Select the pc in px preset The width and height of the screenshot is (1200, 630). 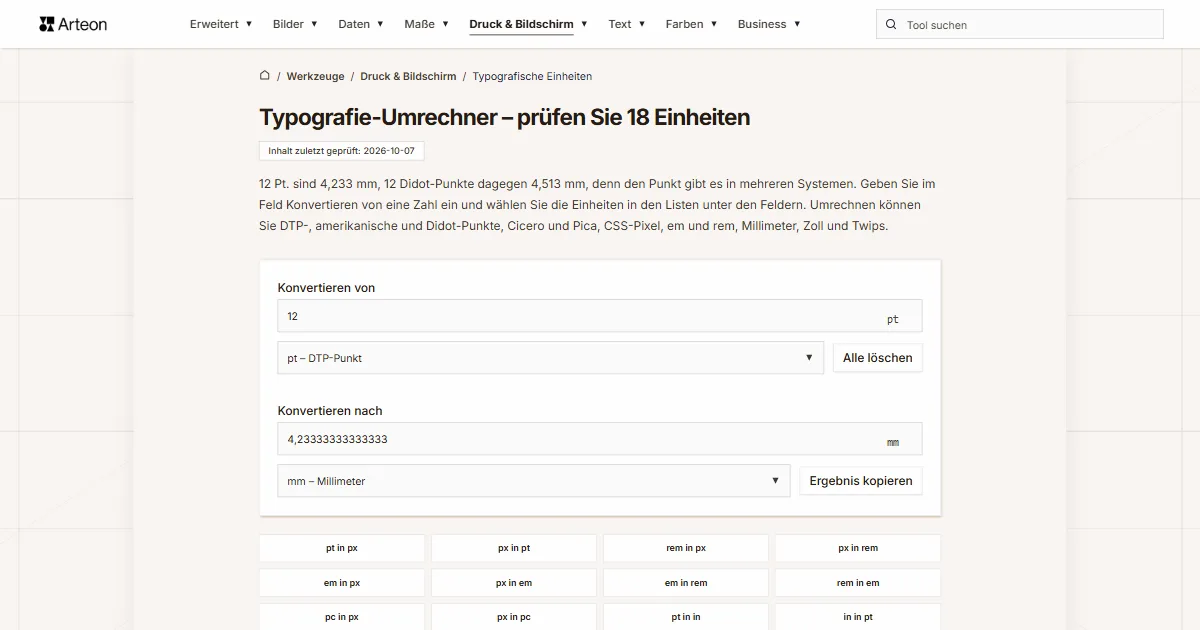click(x=342, y=617)
